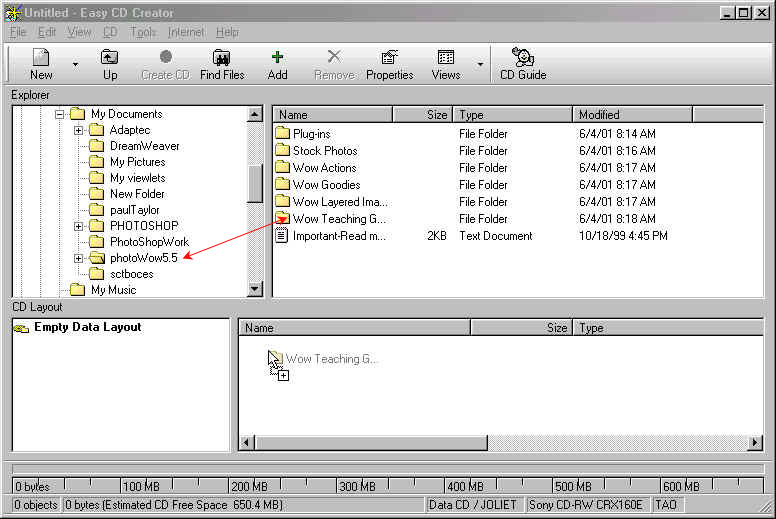This screenshot has width=776, height=519.
Task: Open the dropdown arrow next to New
Action: [x=75, y=64]
